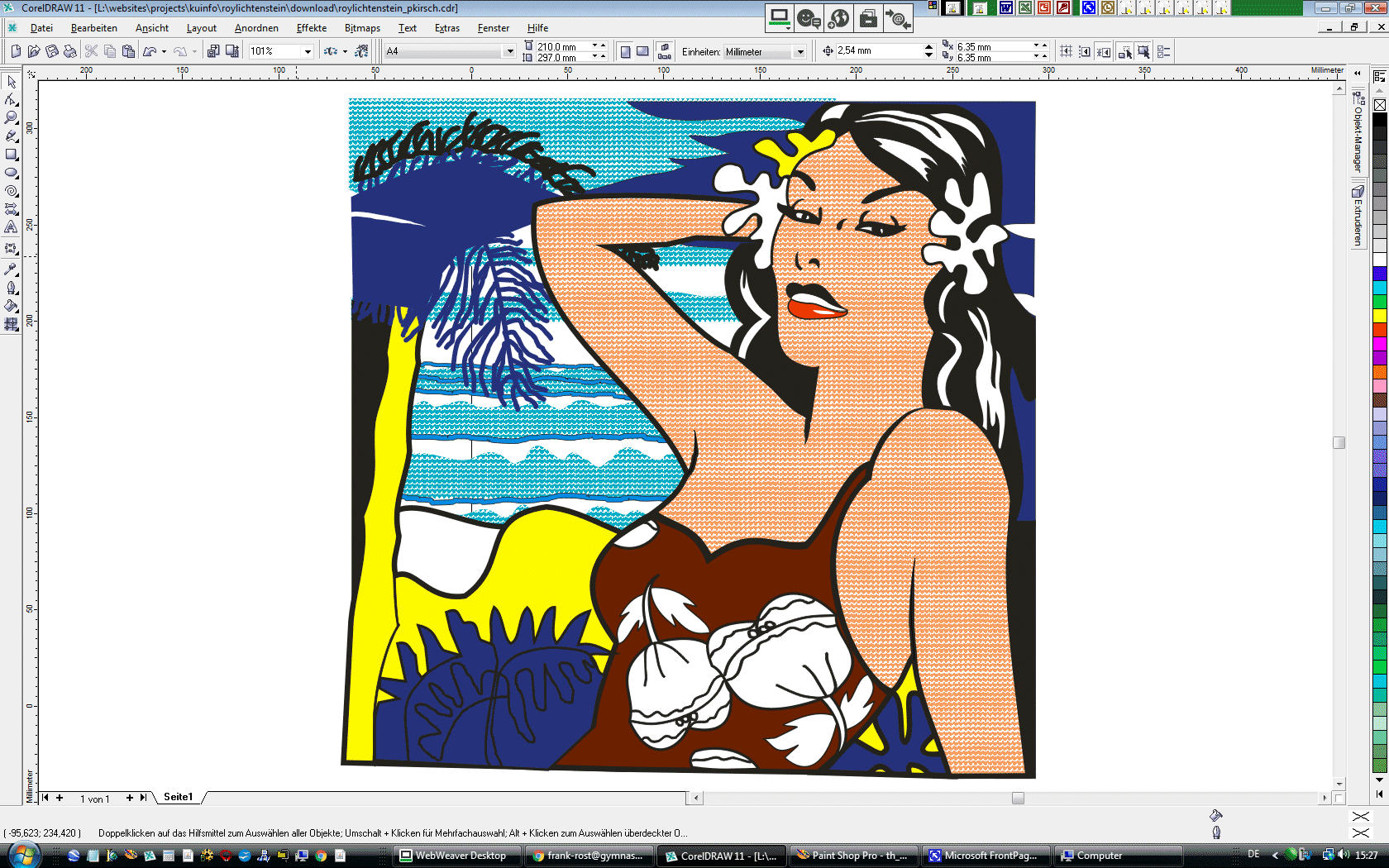Select the Spiral tool

click(x=12, y=191)
